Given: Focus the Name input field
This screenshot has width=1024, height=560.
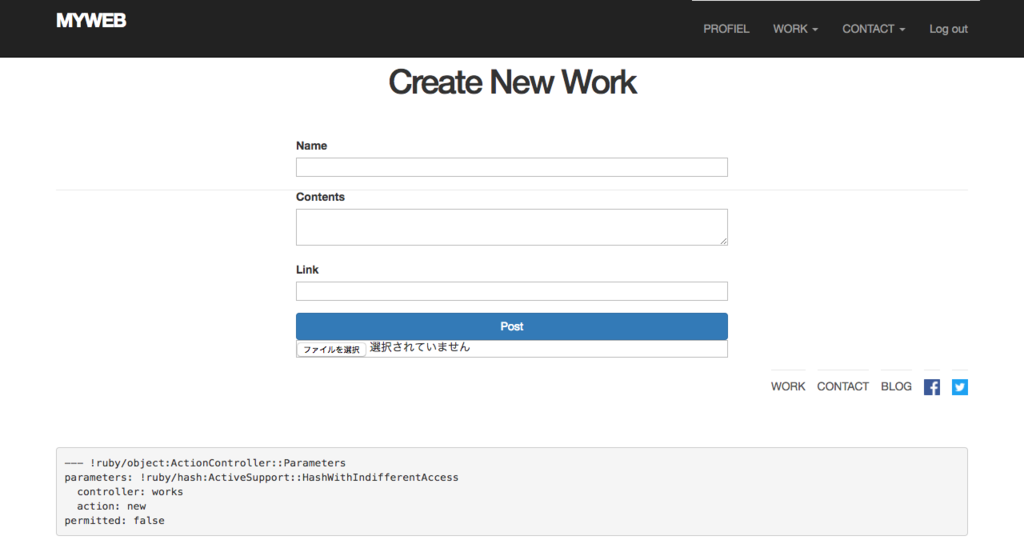Looking at the screenshot, I should (511, 167).
